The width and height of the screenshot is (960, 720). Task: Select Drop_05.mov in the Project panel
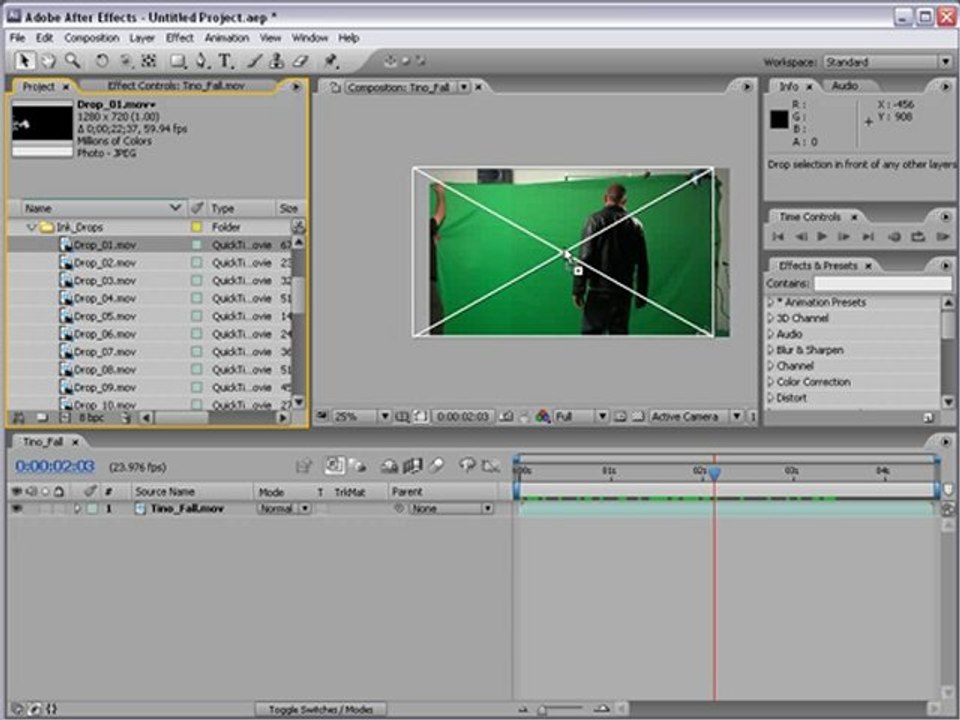105,317
